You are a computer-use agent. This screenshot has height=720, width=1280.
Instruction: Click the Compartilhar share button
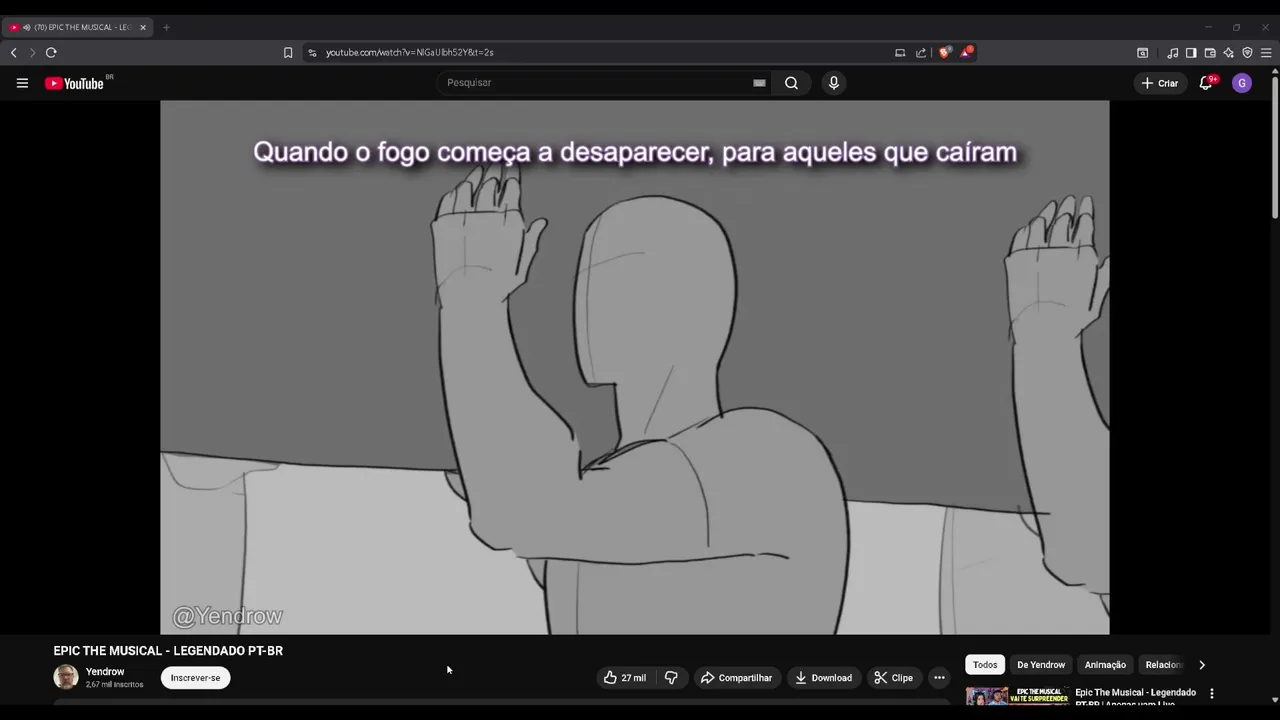736,678
